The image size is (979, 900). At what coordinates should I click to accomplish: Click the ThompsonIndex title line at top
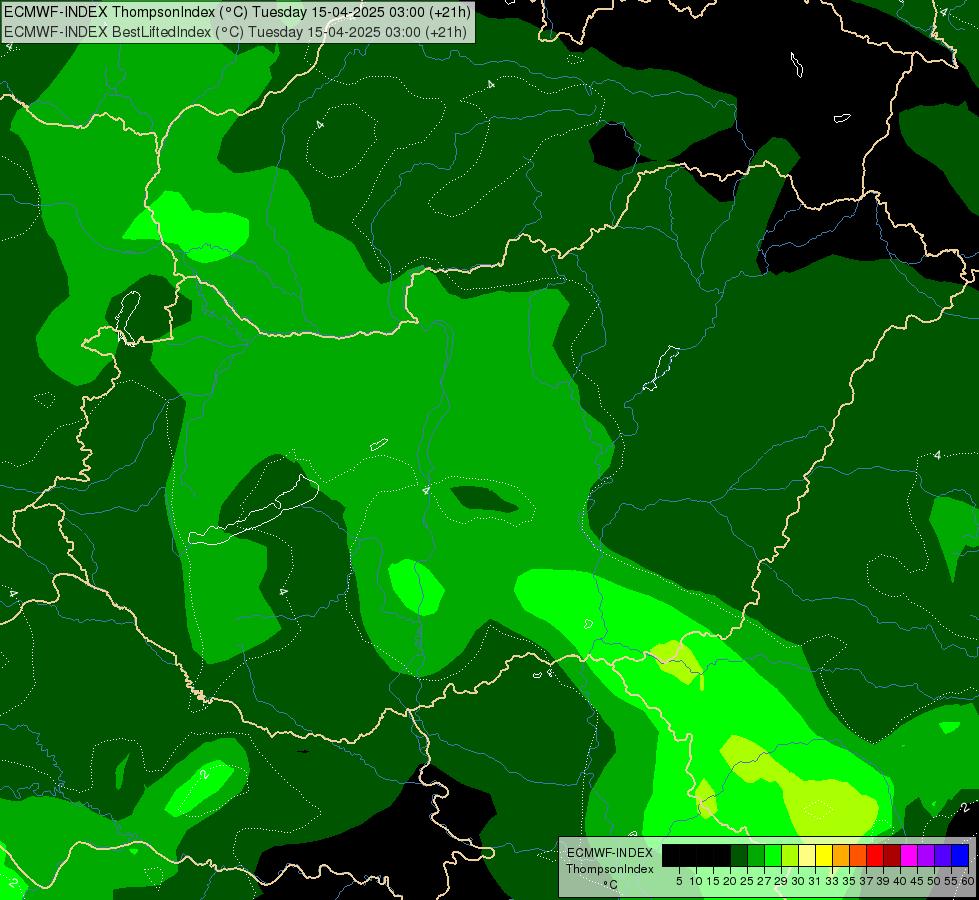237,12
